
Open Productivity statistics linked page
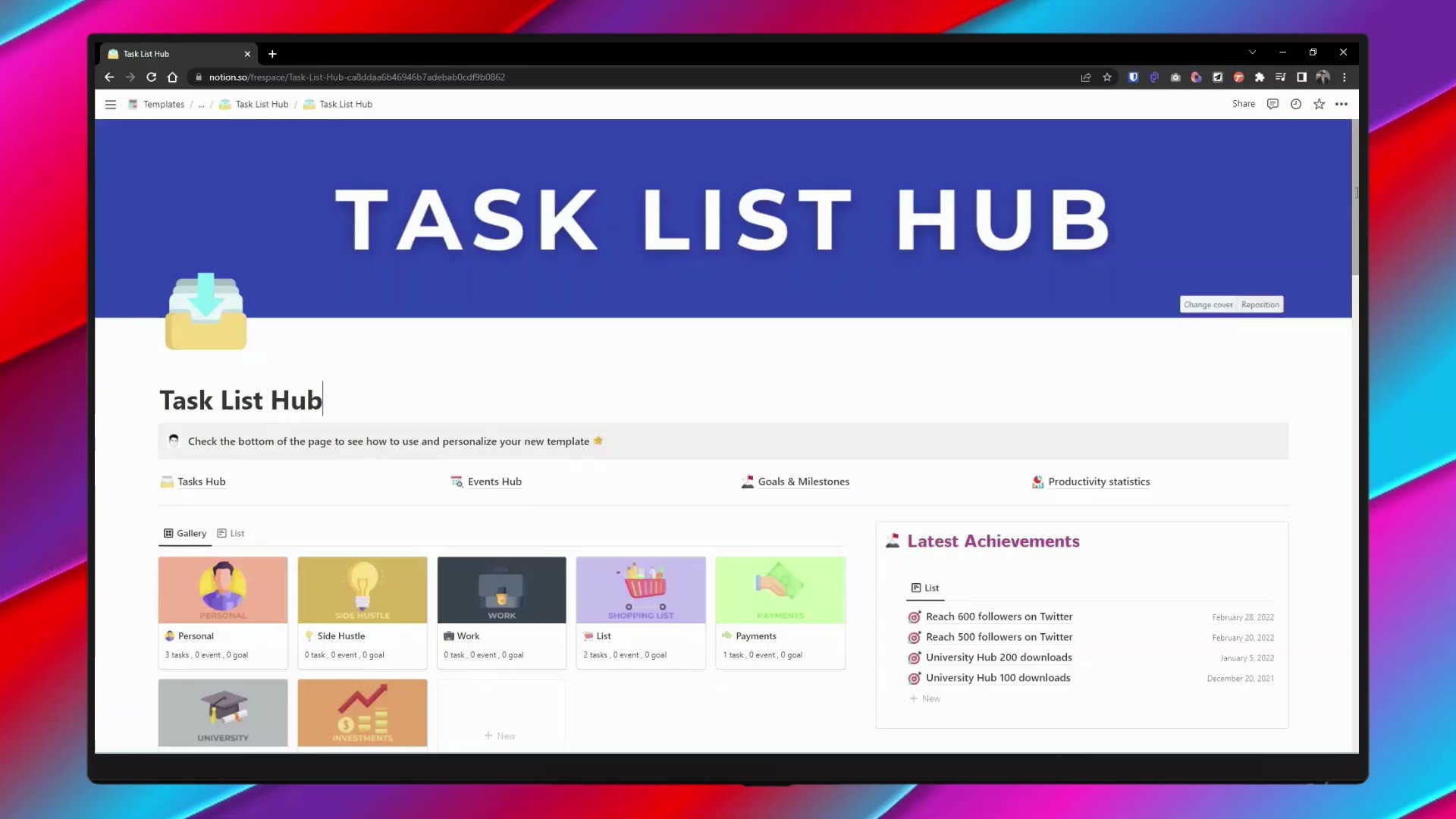pos(1098,482)
